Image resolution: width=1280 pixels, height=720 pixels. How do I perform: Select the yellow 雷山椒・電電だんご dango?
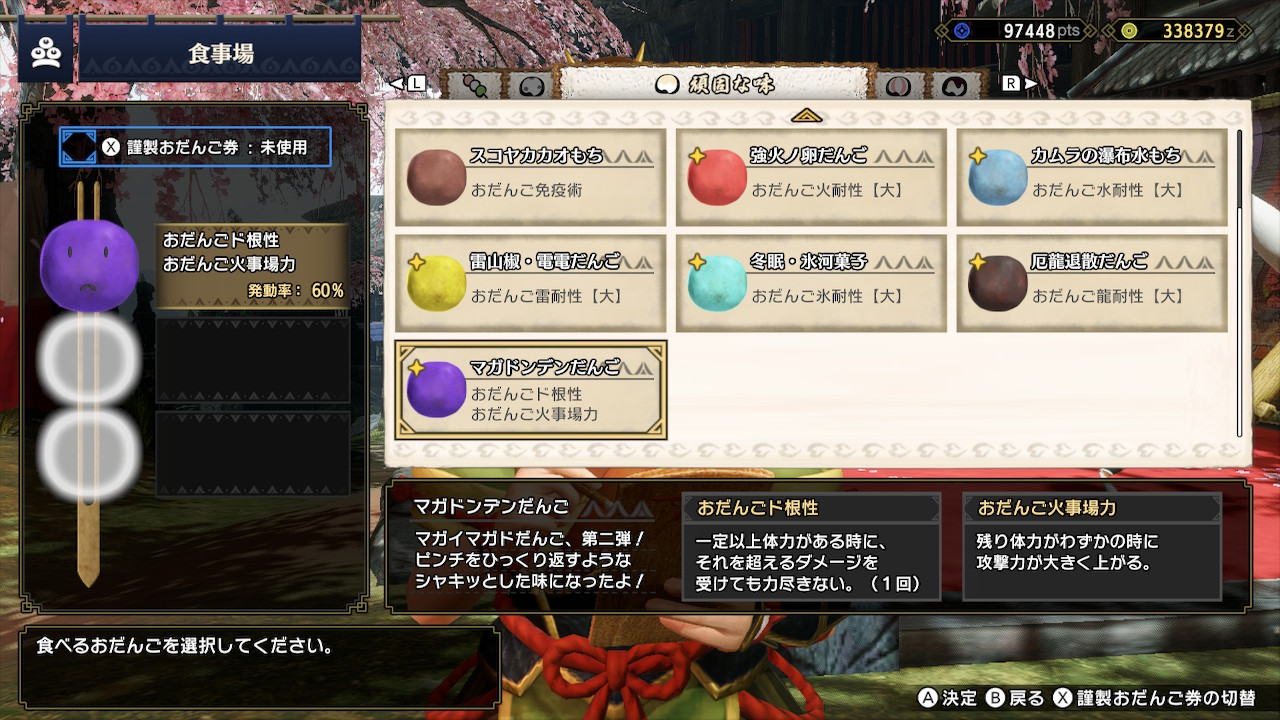tap(530, 283)
